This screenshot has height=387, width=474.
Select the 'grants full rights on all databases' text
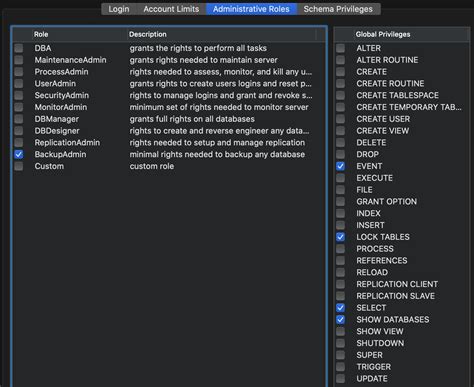pos(192,119)
